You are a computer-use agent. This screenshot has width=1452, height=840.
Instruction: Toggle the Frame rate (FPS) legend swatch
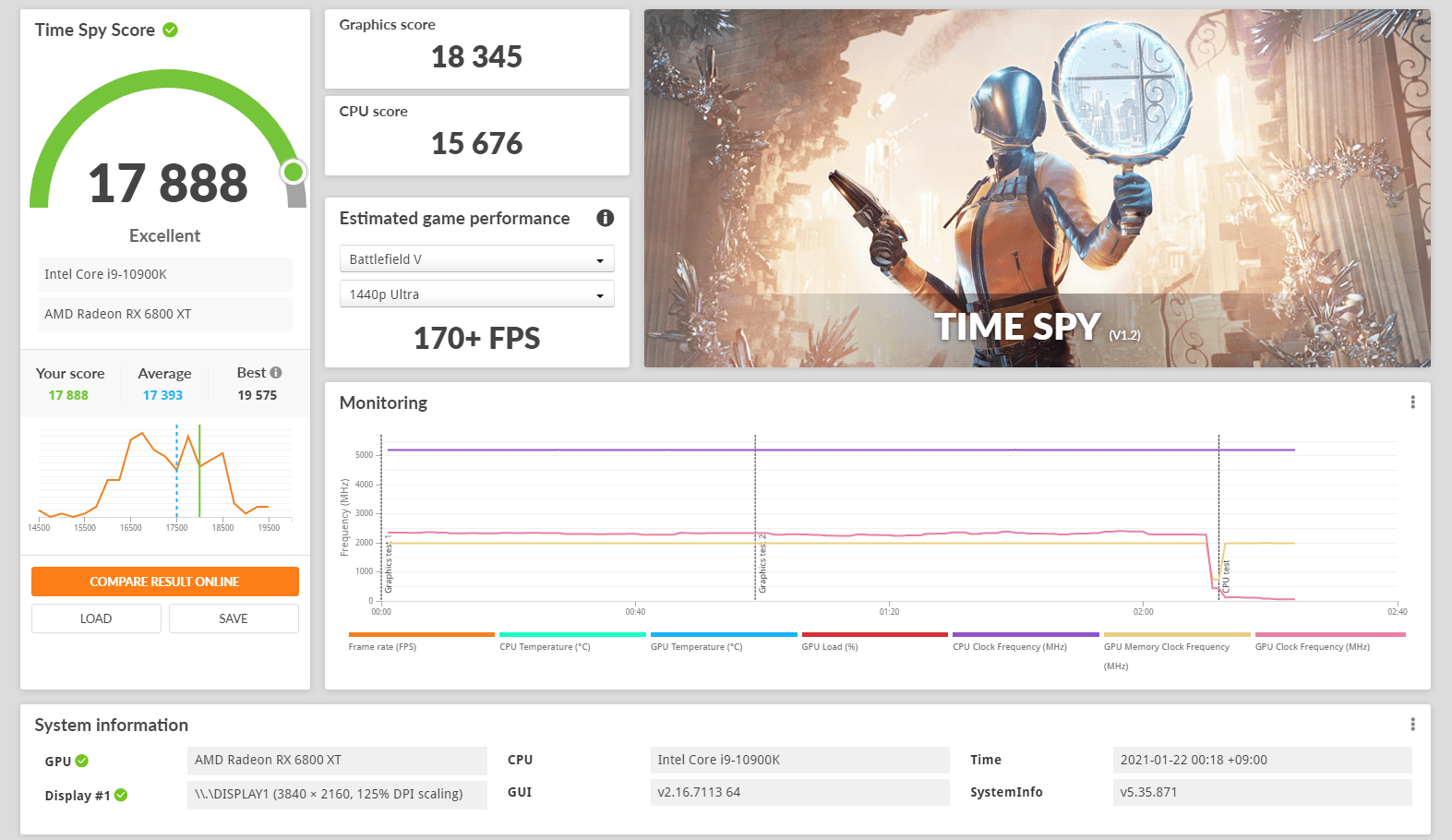[422, 635]
